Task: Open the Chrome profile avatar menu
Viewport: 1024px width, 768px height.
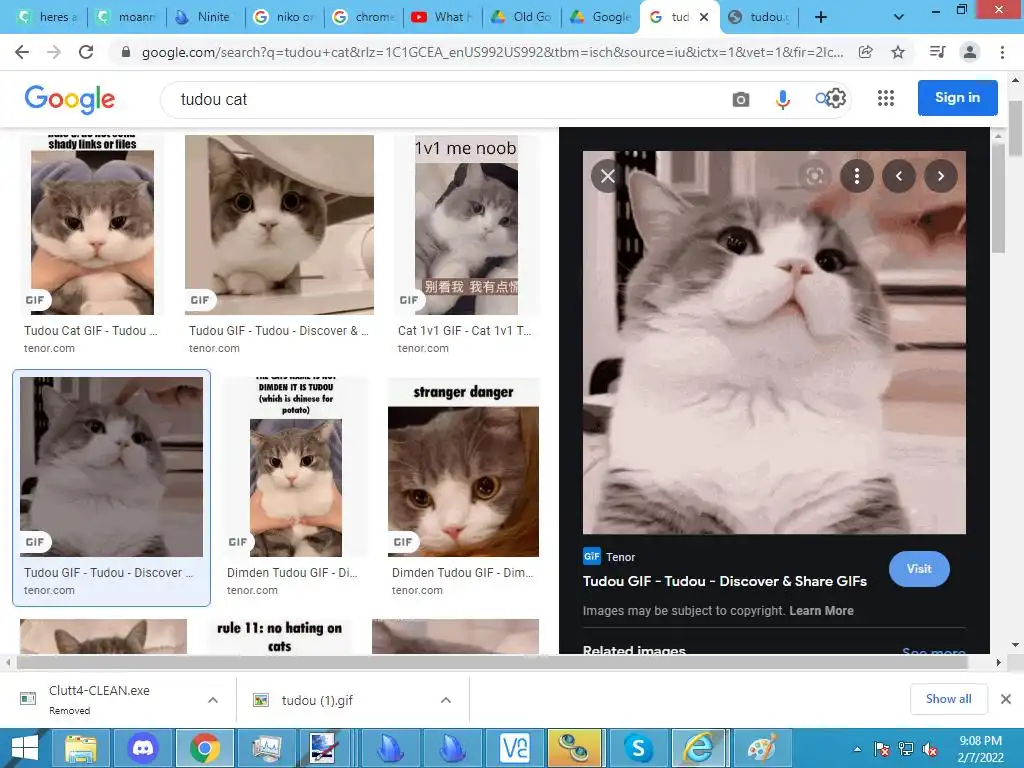Action: point(970,52)
